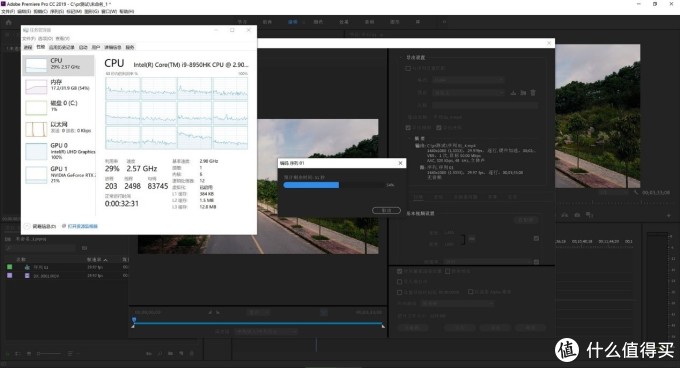The width and height of the screenshot is (680, 368).
Task: Click the 序列 01 sequence icon
Action: click(x=27, y=267)
